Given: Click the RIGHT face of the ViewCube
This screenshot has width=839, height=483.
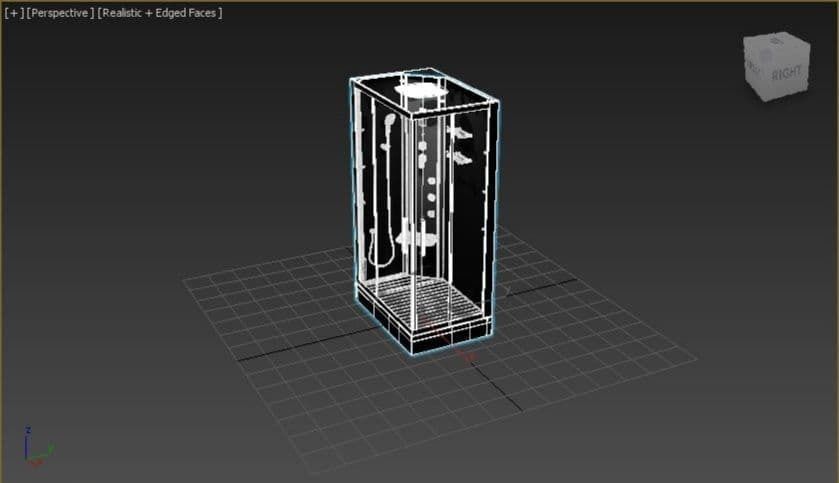Looking at the screenshot, I should point(786,73).
